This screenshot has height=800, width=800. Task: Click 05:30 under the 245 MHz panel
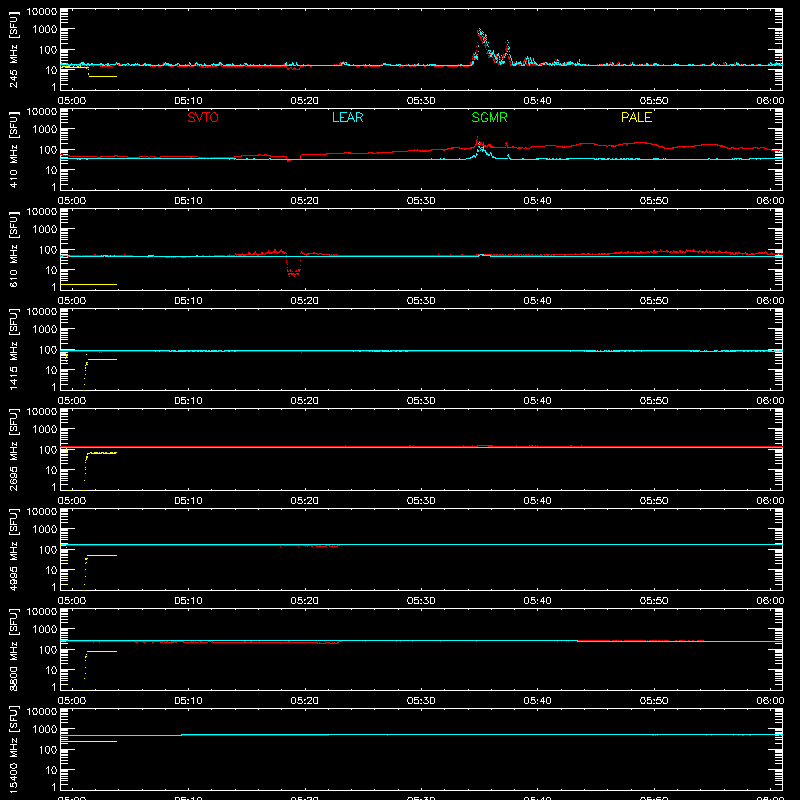pos(421,101)
